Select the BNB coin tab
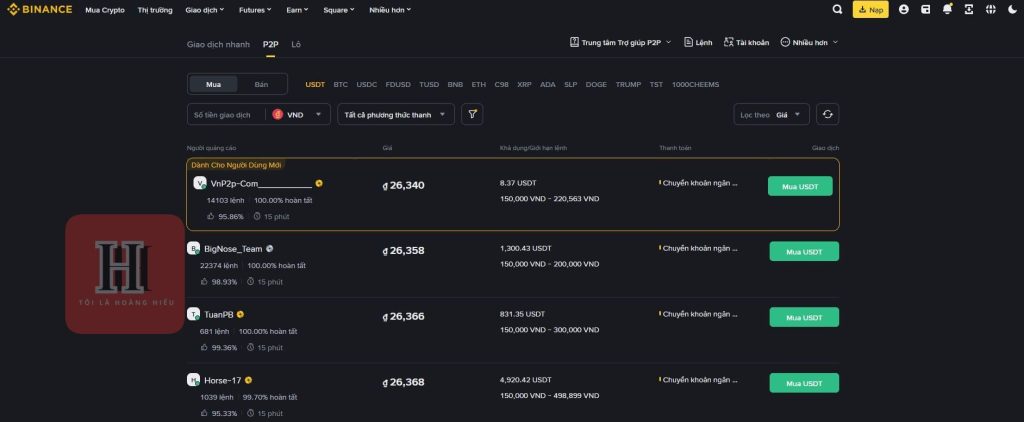This screenshot has width=1024, height=422. point(455,84)
